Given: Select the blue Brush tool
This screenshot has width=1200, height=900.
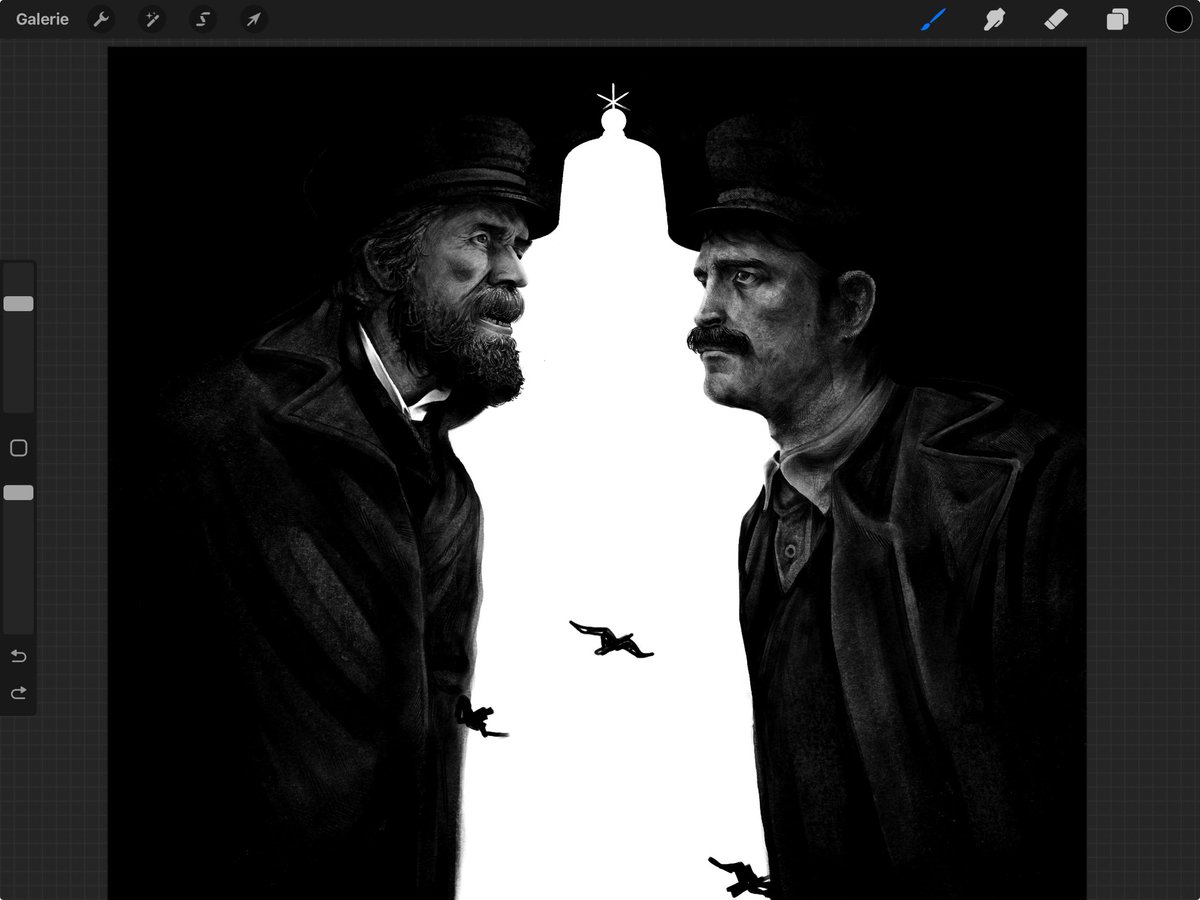Looking at the screenshot, I should (x=932, y=19).
